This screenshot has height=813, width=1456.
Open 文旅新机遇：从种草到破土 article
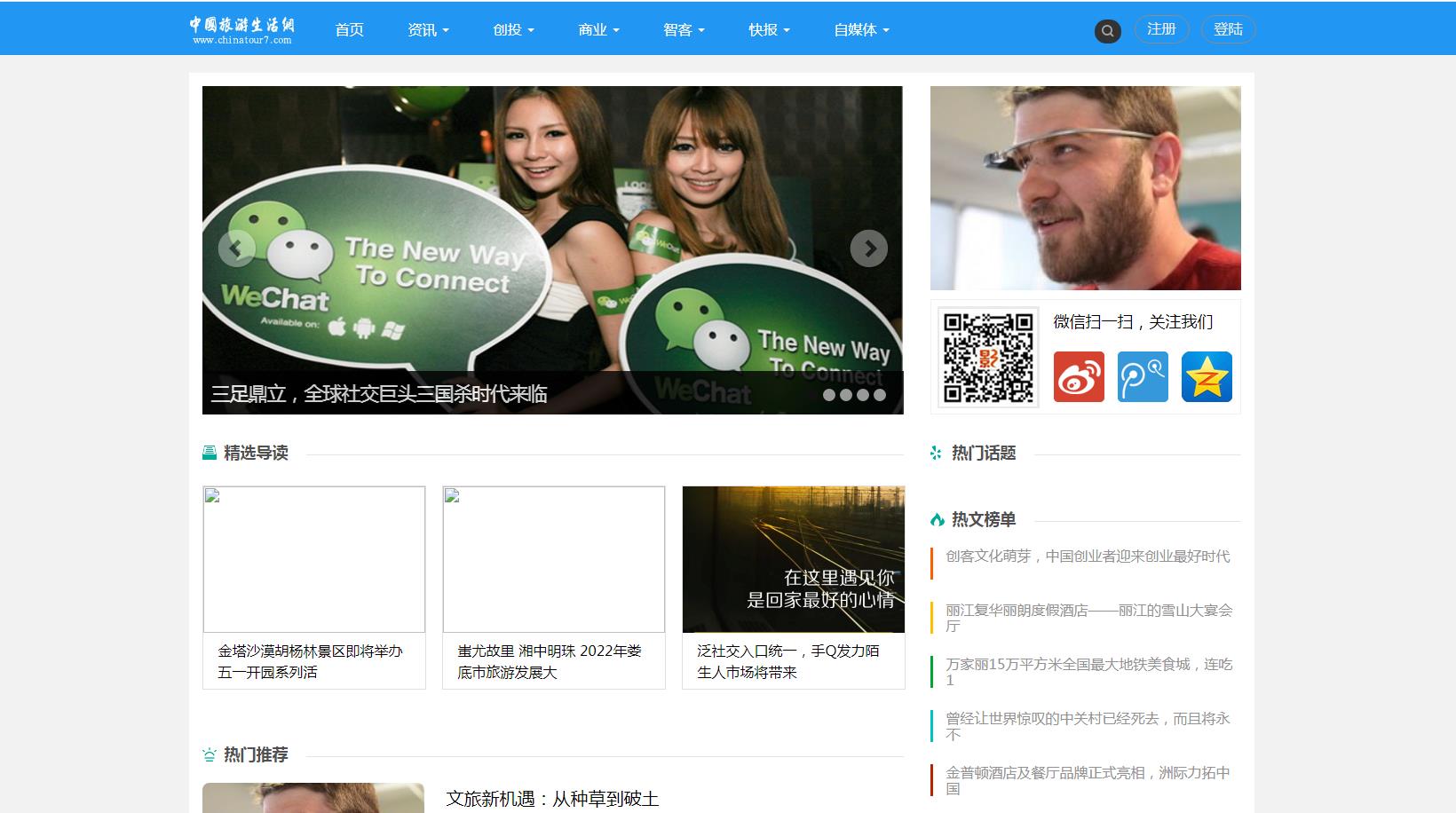552,799
